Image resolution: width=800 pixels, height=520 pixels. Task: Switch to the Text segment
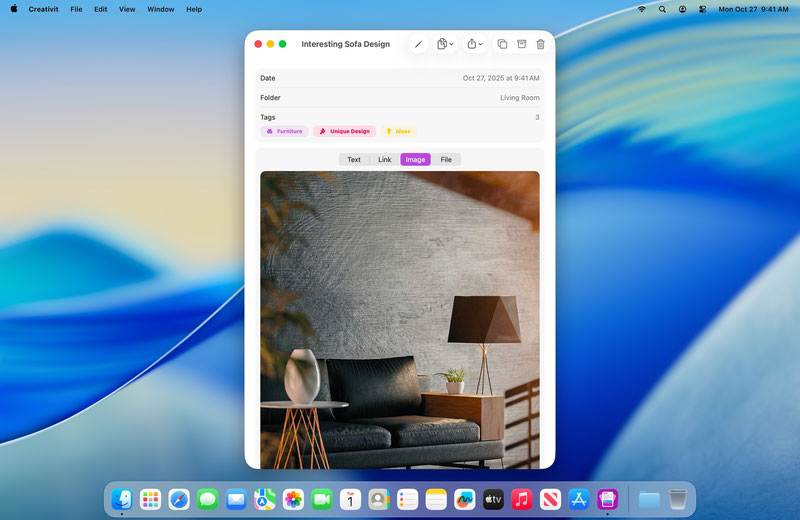pyautogui.click(x=354, y=159)
